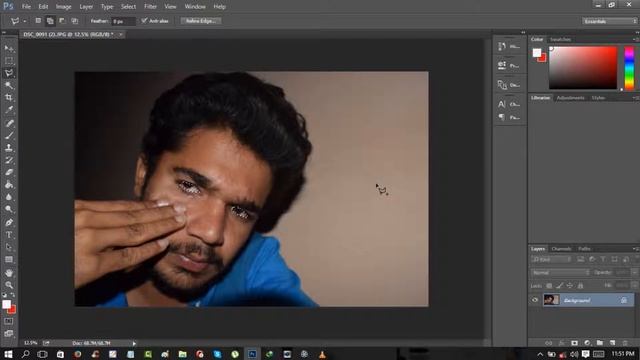Open the Essentials workspace dropdown

(609, 21)
